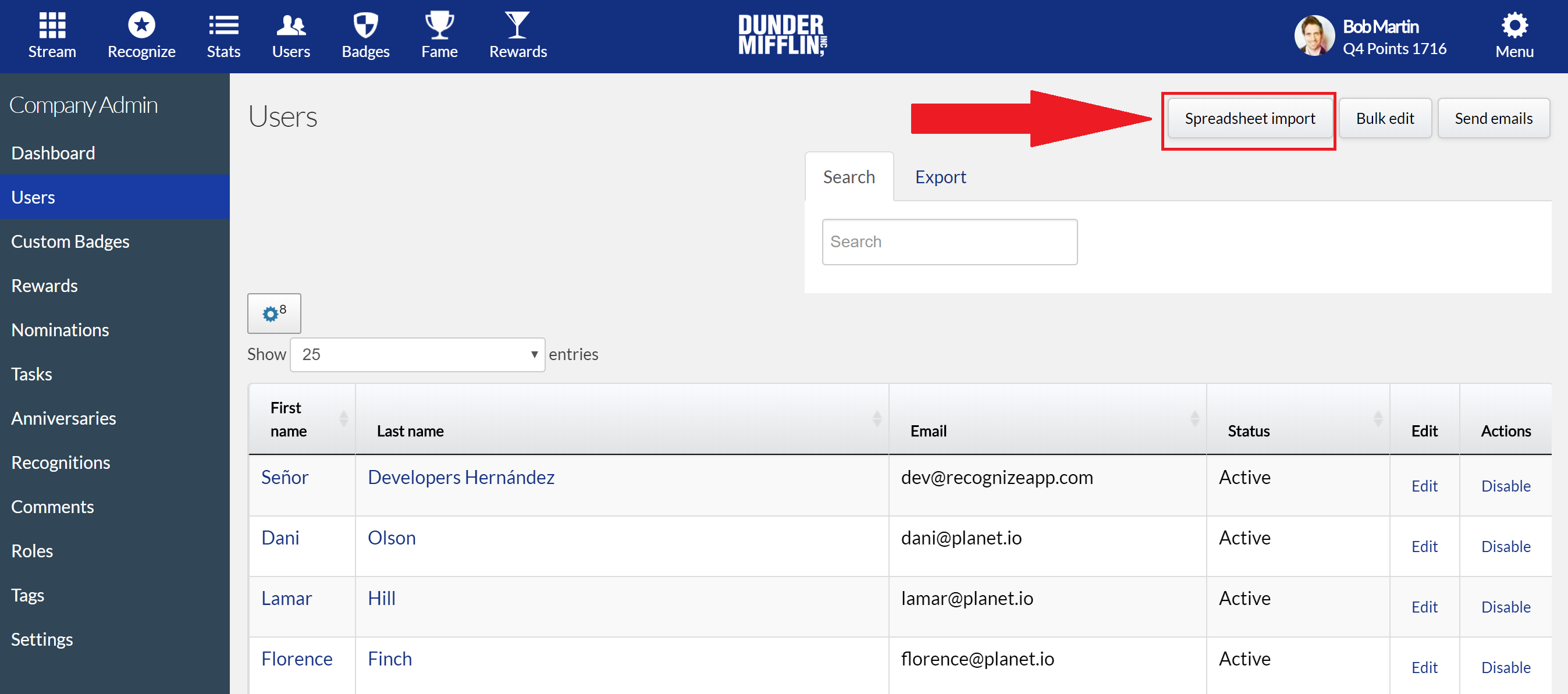Image resolution: width=1568 pixels, height=694 pixels.
Task: Open Settings in sidebar
Action: click(x=115, y=639)
